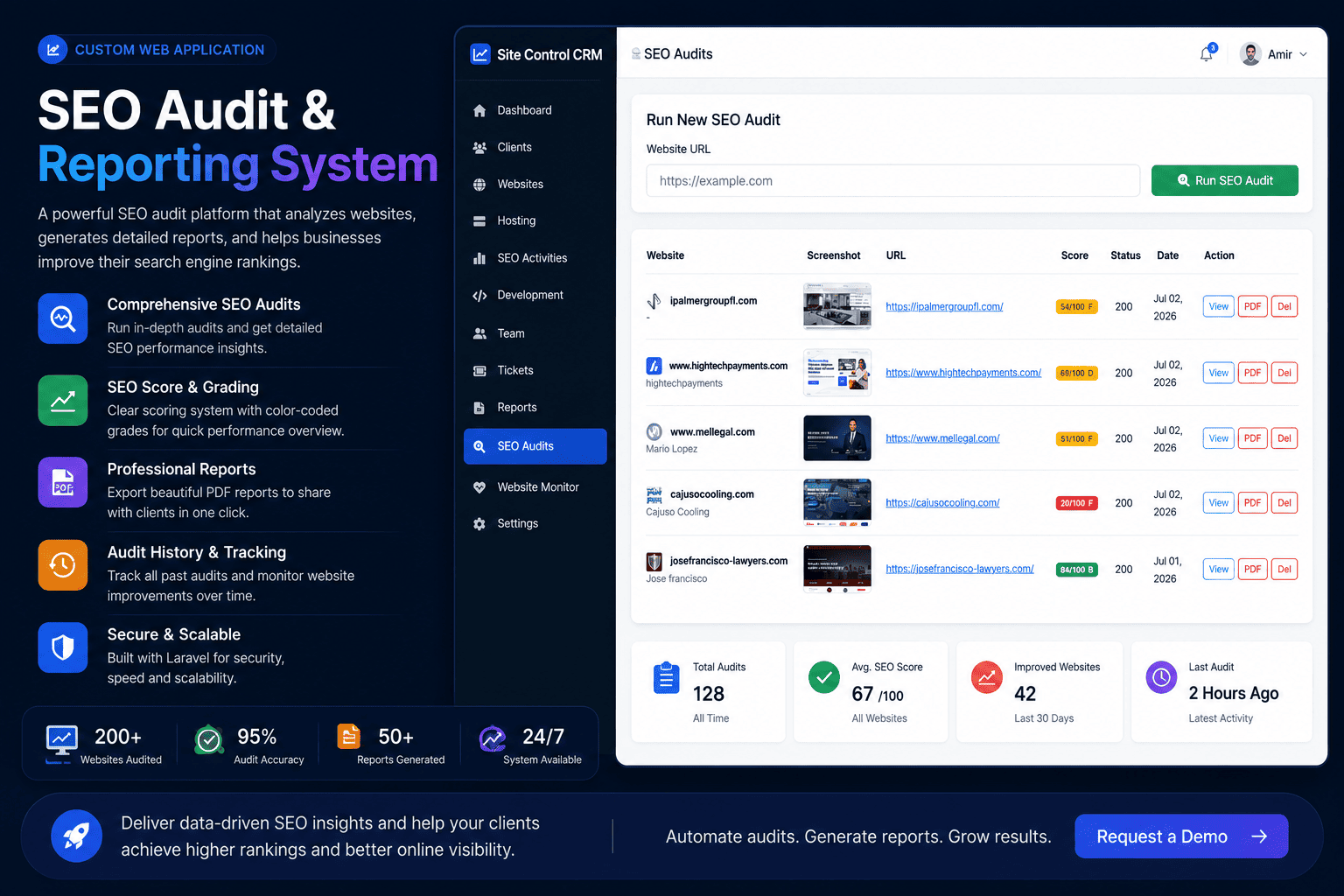Open Tickets menu label
The width and height of the screenshot is (1344, 896).
click(515, 371)
